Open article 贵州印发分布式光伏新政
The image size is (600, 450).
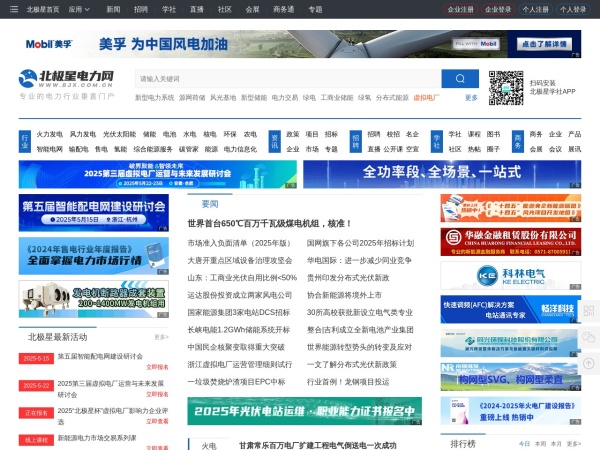tap(348, 277)
